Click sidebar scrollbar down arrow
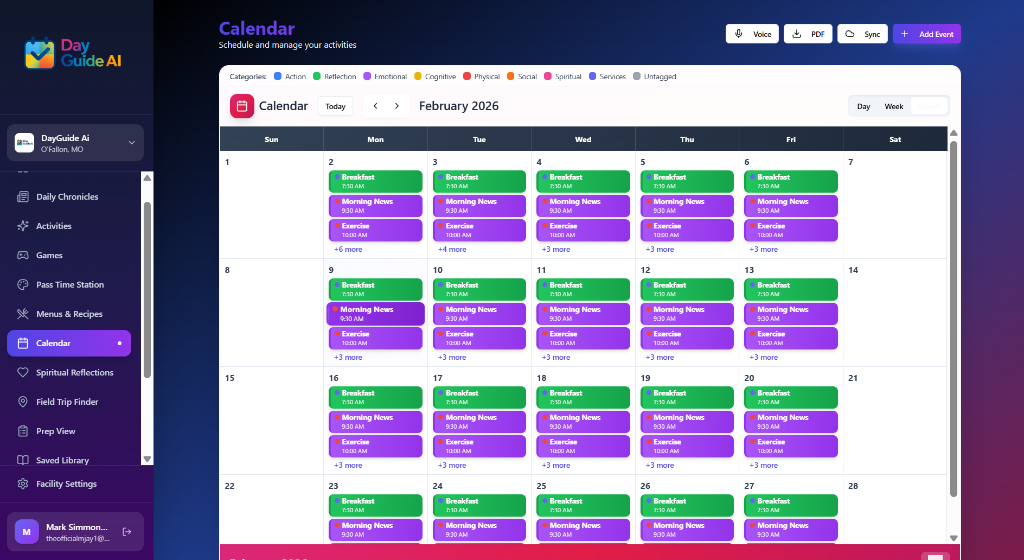The image size is (1024, 560). pos(147,459)
